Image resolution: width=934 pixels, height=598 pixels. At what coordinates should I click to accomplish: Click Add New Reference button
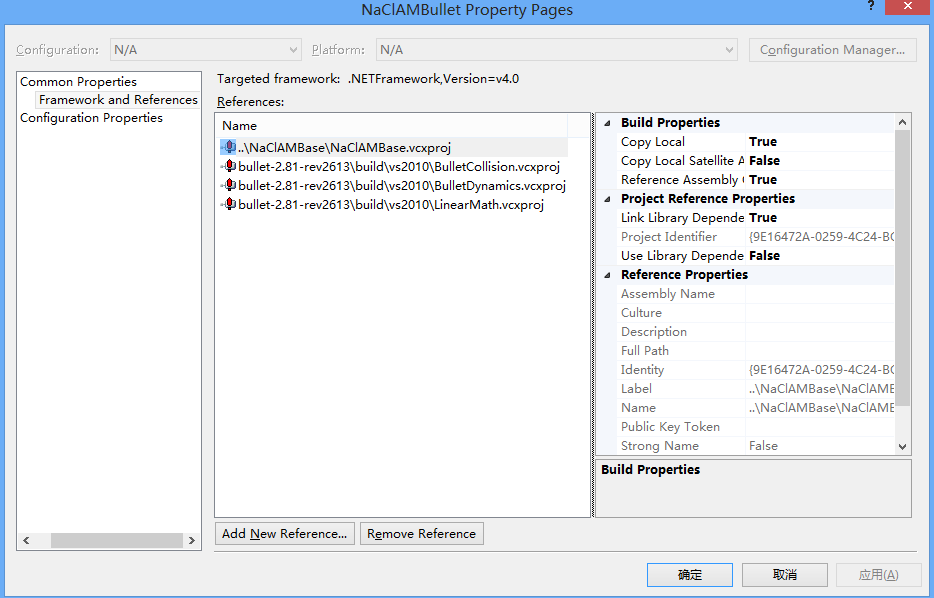click(x=285, y=534)
